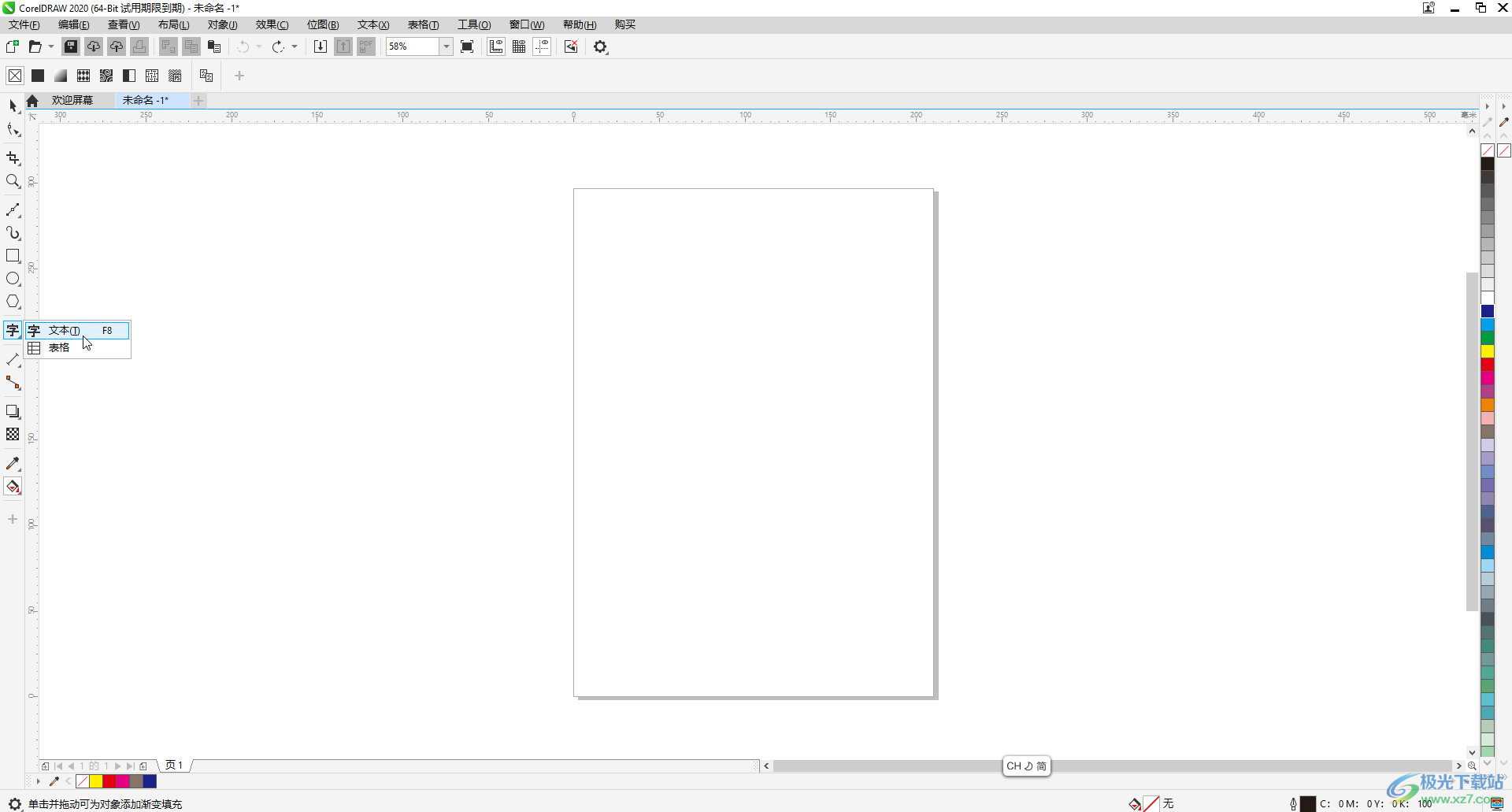Toggle show guidelines button

[x=542, y=46]
